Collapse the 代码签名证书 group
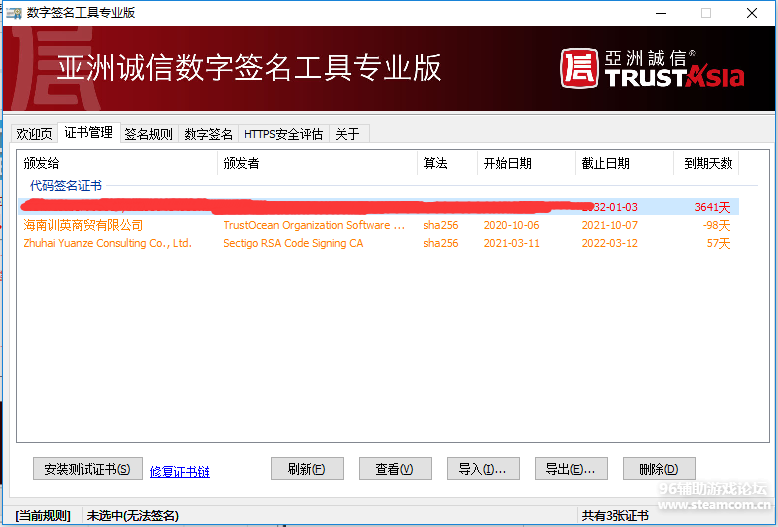The image size is (778, 527). coord(66,186)
